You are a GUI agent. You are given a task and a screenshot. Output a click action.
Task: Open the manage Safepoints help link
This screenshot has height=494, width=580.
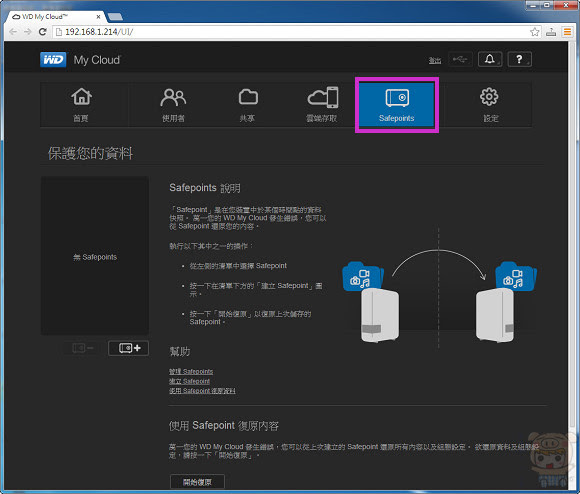(x=191, y=371)
